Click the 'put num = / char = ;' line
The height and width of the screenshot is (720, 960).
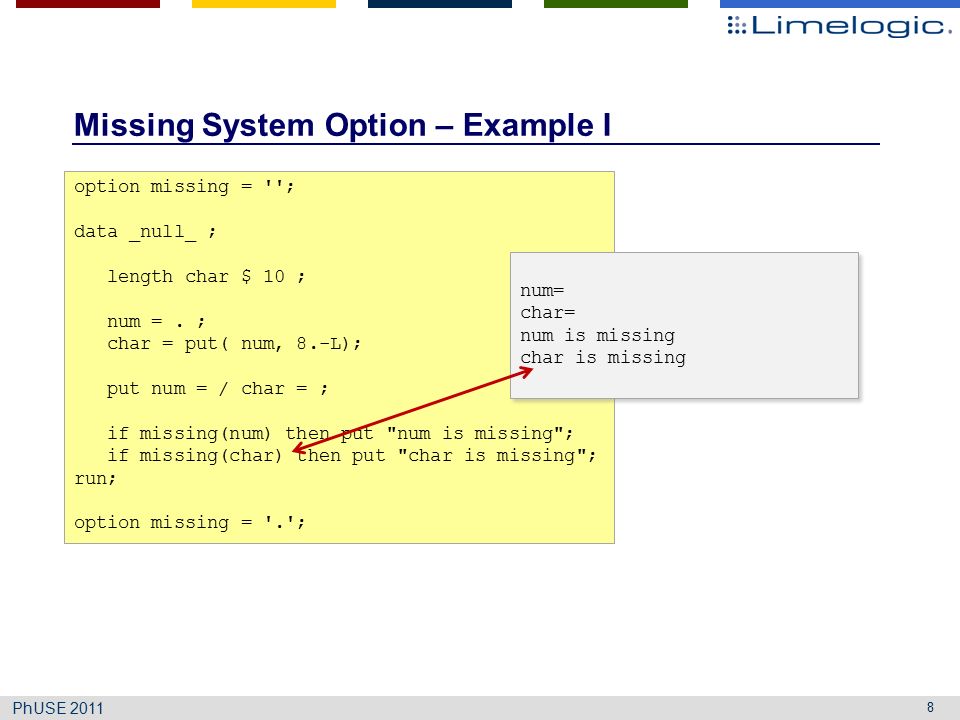pos(217,389)
